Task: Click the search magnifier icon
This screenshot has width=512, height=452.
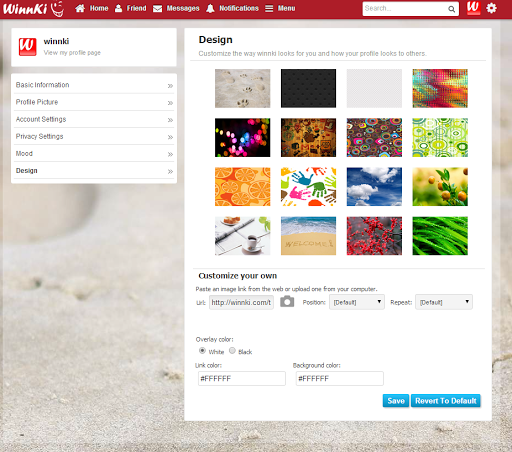Action: [451, 9]
